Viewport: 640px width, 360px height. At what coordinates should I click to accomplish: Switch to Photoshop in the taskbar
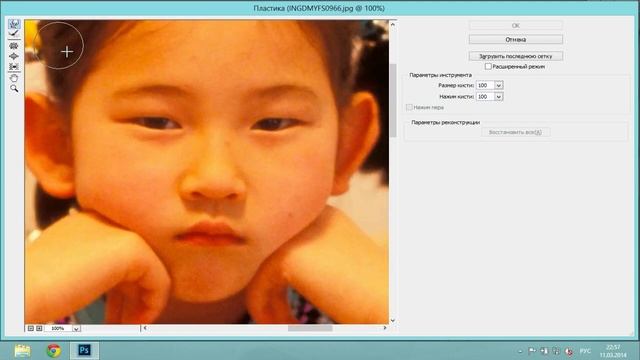coord(84,351)
